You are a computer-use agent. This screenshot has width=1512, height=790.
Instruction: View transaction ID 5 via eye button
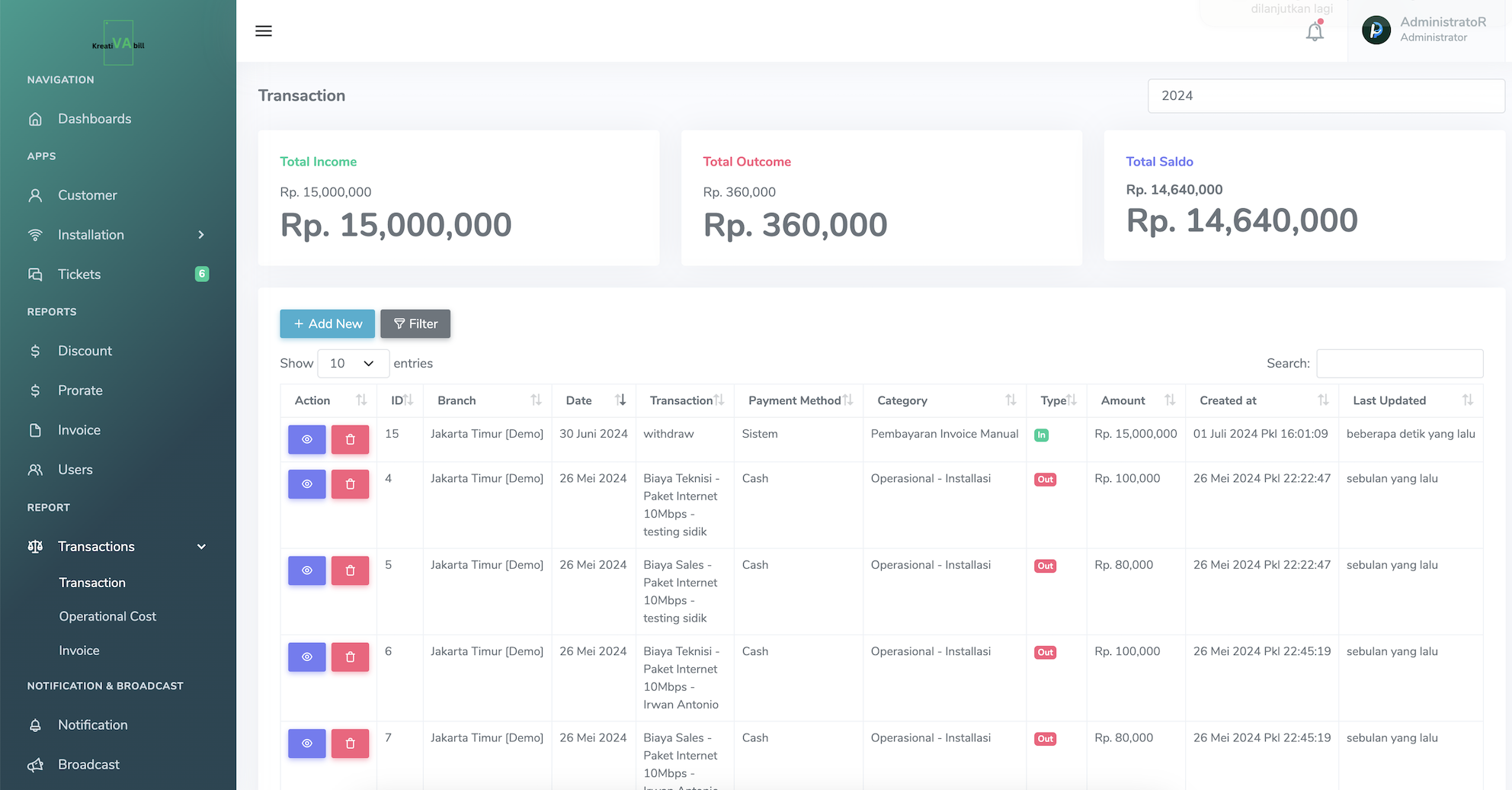pyautogui.click(x=307, y=570)
